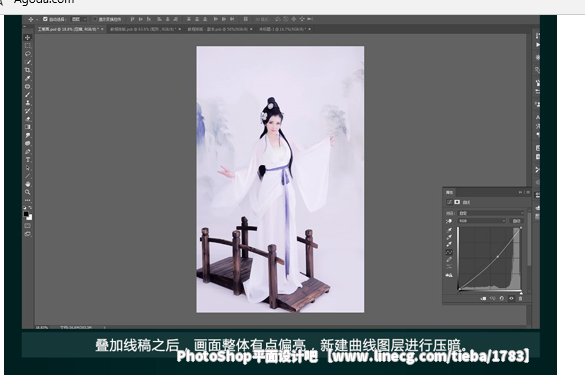The width and height of the screenshot is (585, 375).
Task: Open the RGB channel dropdown
Action: [482, 221]
